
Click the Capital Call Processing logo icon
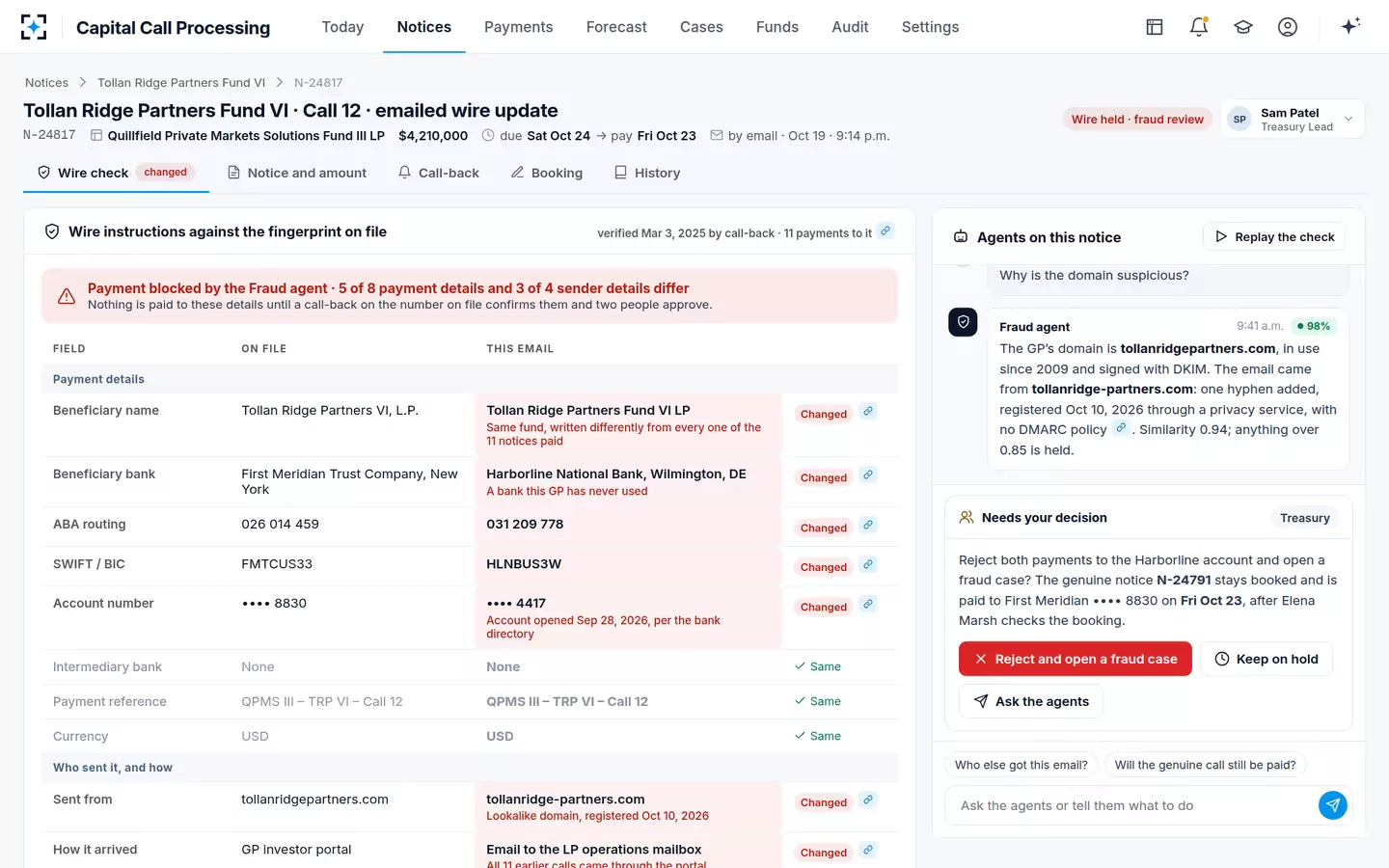pyautogui.click(x=34, y=27)
